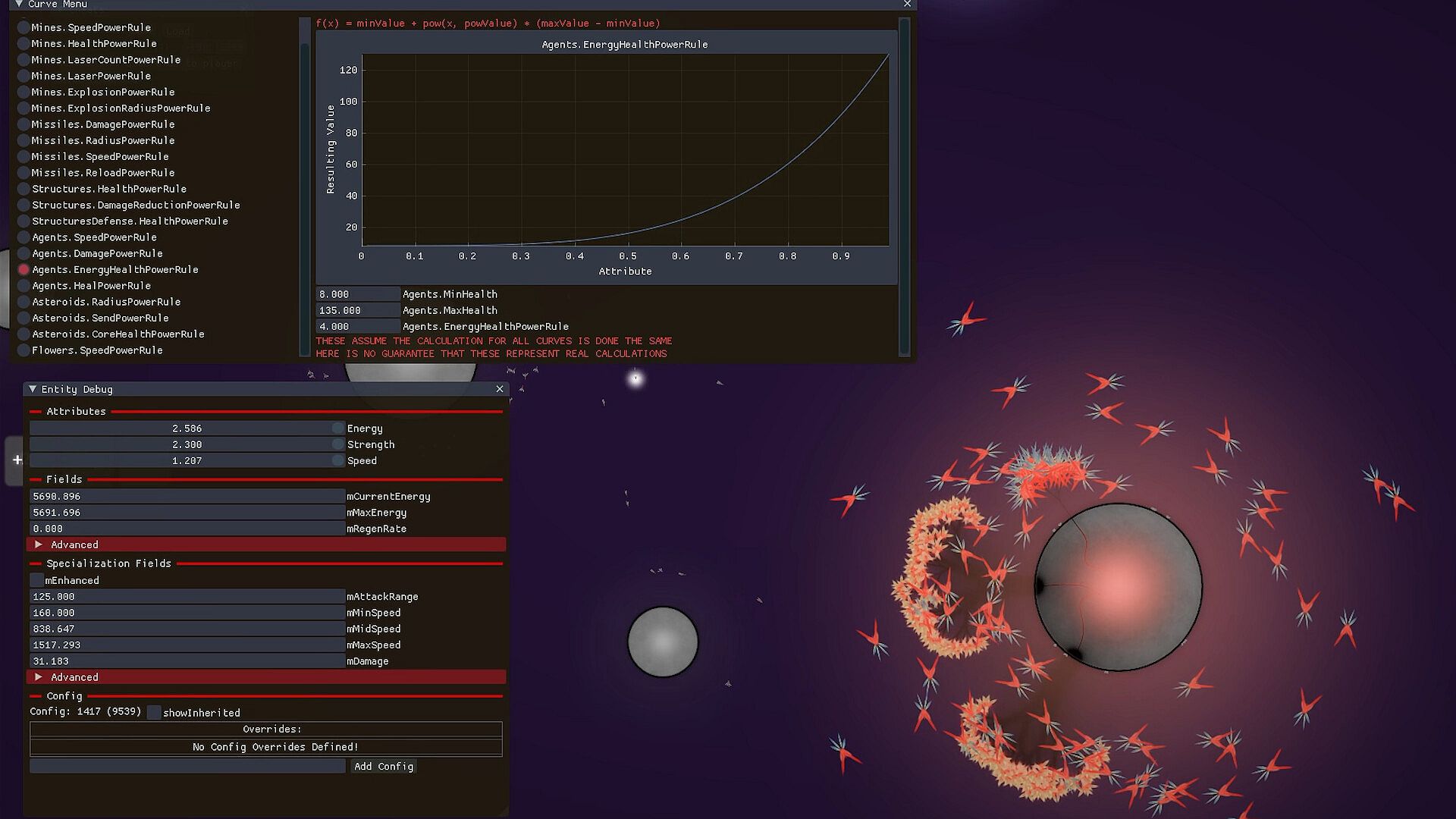This screenshot has height=819, width=1456.
Task: Toggle the mEnhanced checkbox
Action: pyautogui.click(x=36, y=580)
